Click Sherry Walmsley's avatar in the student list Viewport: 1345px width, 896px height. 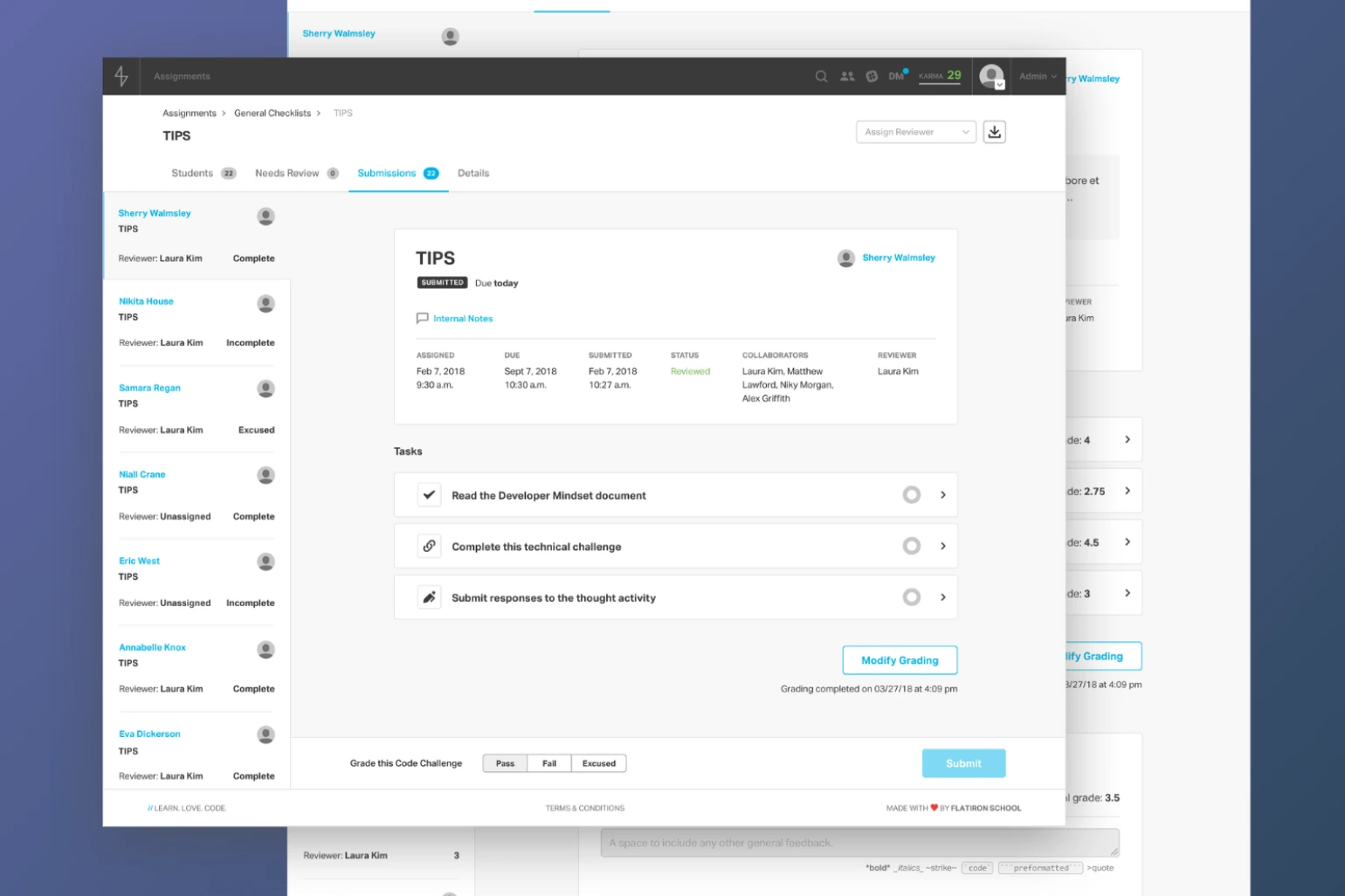click(x=266, y=216)
